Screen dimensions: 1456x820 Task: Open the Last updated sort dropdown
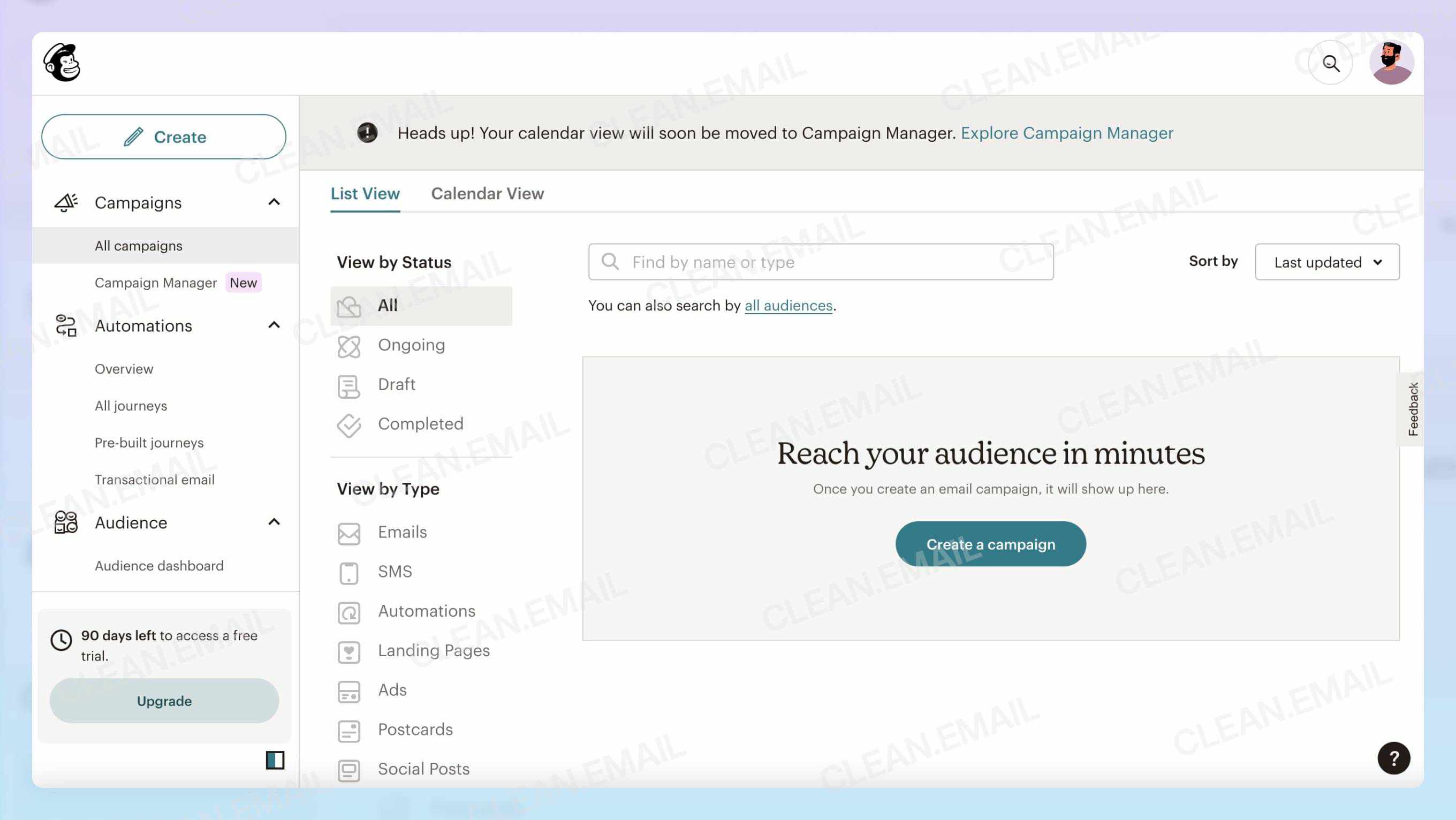point(1327,262)
